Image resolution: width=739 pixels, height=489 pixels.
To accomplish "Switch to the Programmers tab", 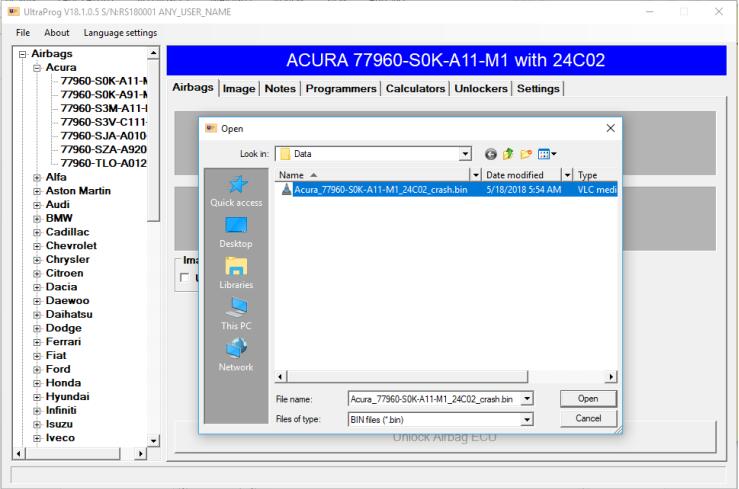I will coord(341,89).
